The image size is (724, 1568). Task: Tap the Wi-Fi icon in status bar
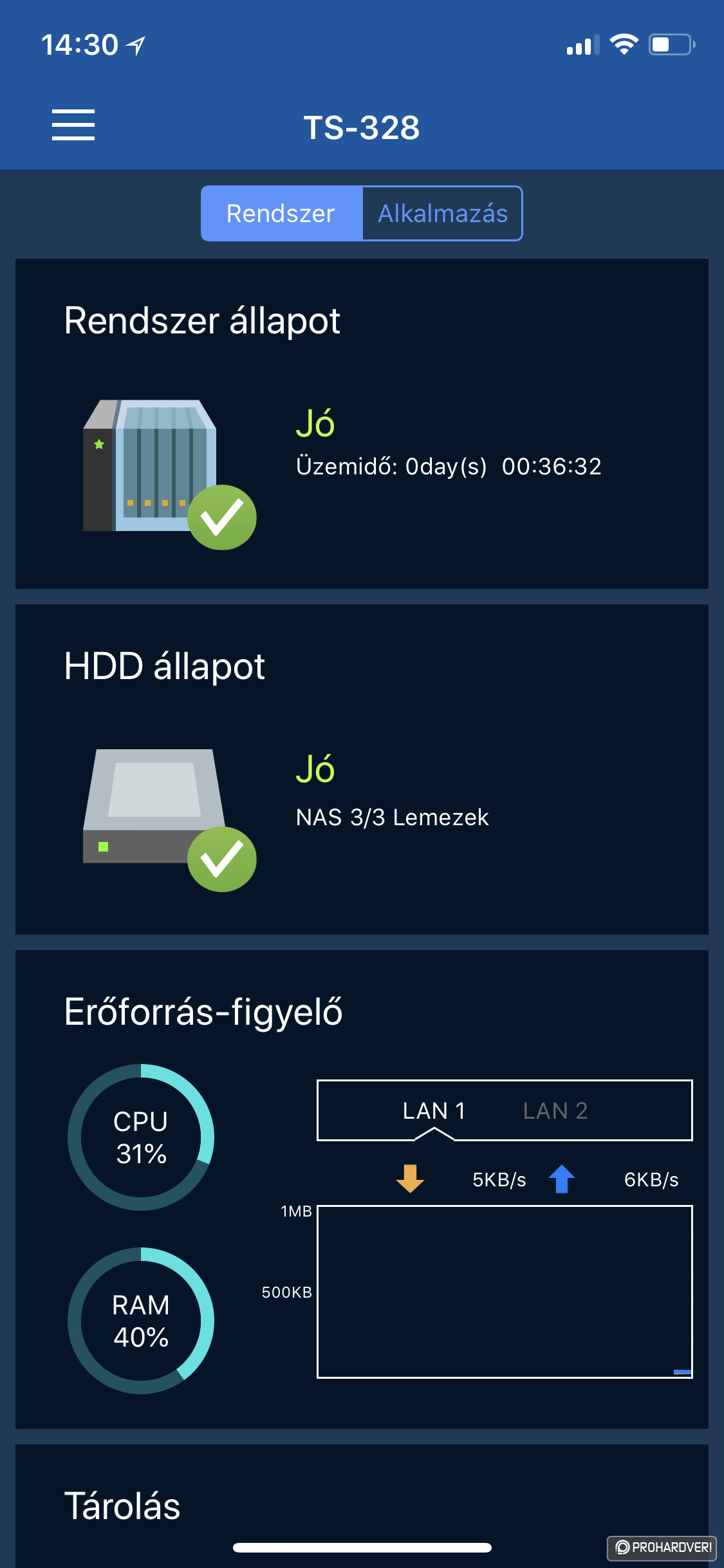624,44
